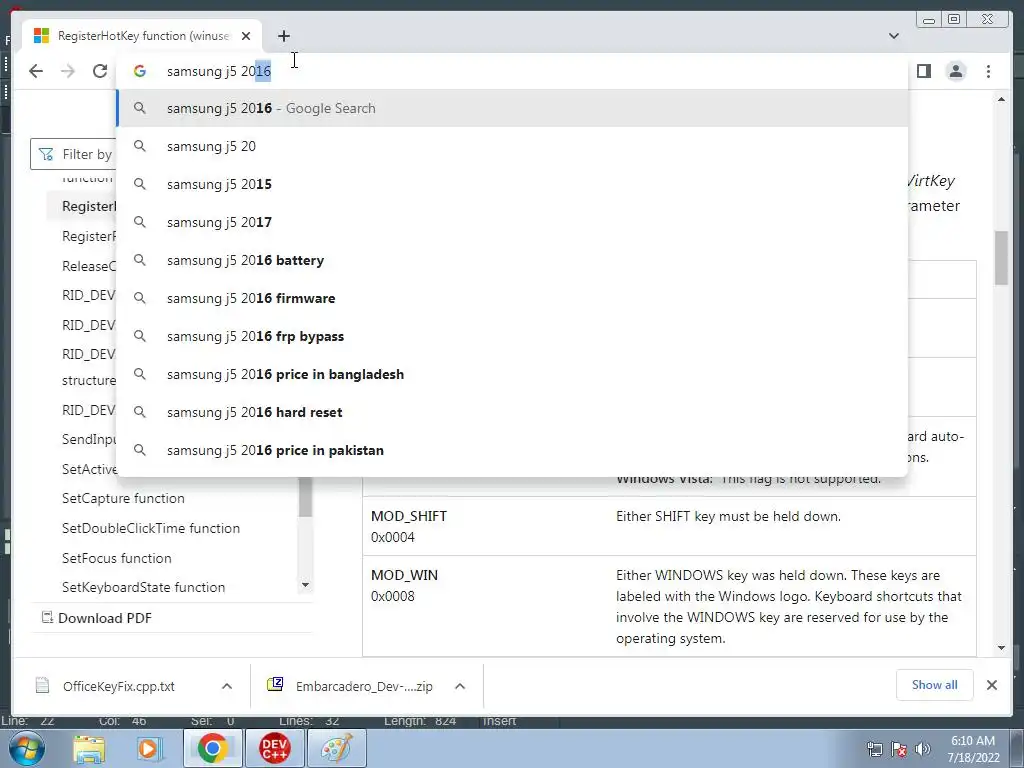Pick 'samsung j5 2016 hard reset' suggestion
Screen dimensions: 1024x768
point(513,412)
